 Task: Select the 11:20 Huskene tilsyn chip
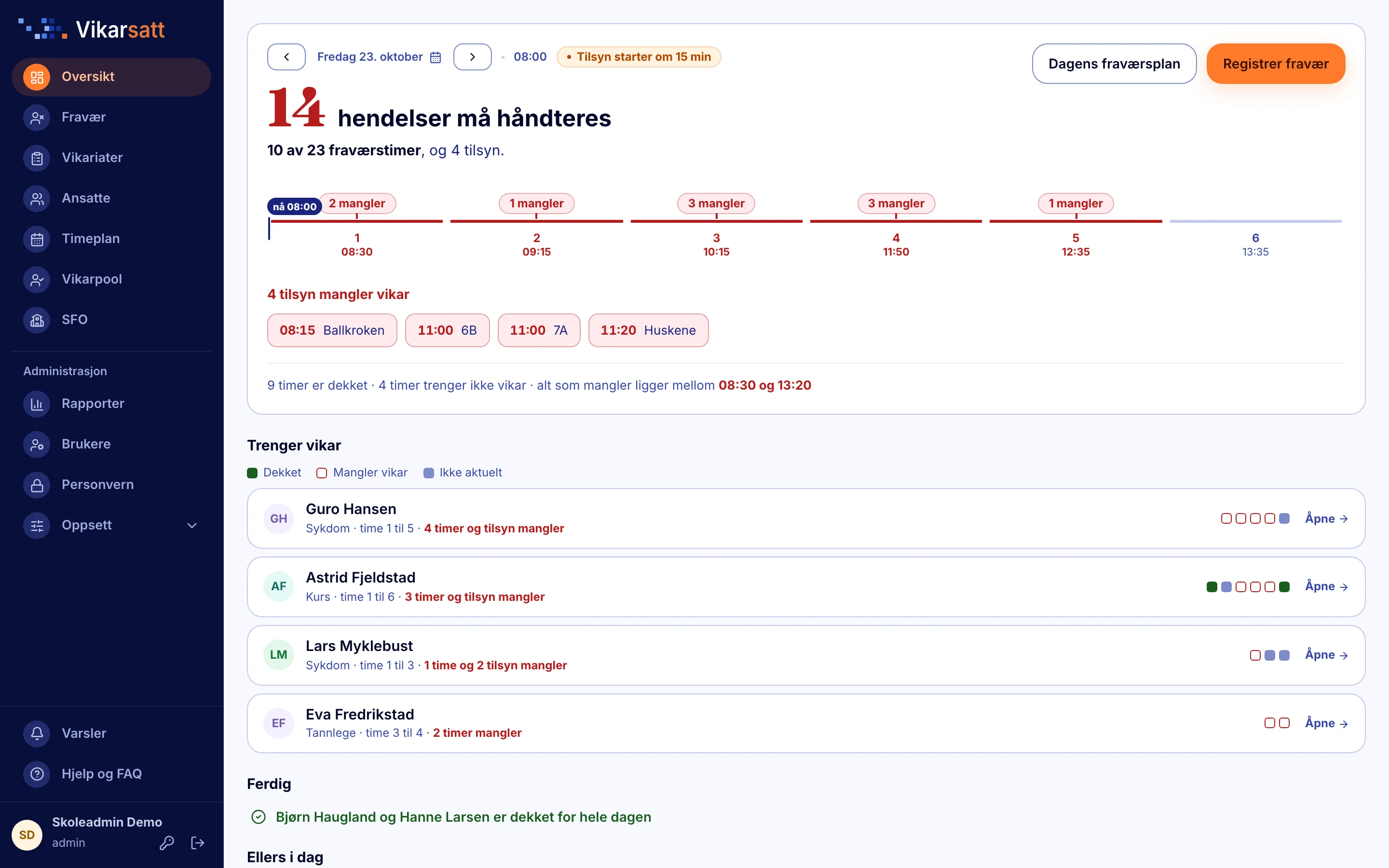click(x=648, y=330)
